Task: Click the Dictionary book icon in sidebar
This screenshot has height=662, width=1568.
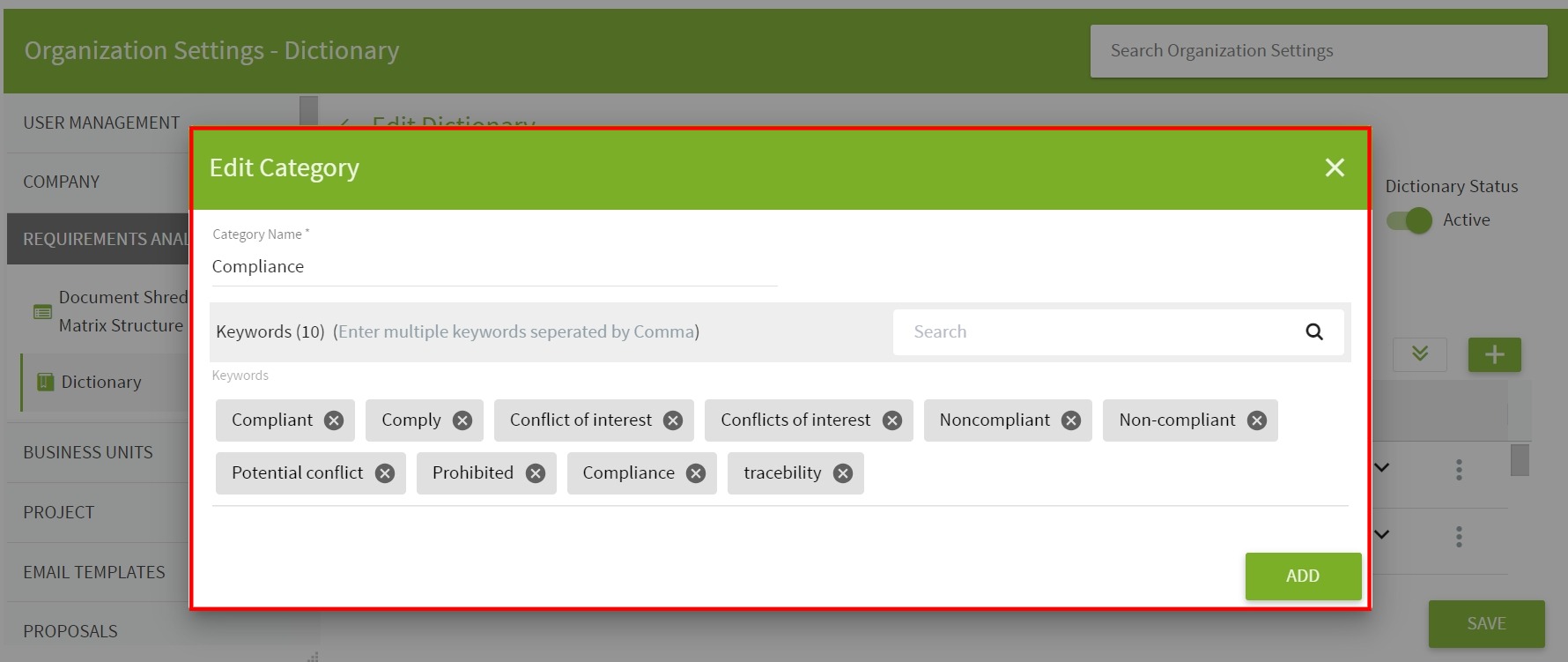Action: pos(45,382)
